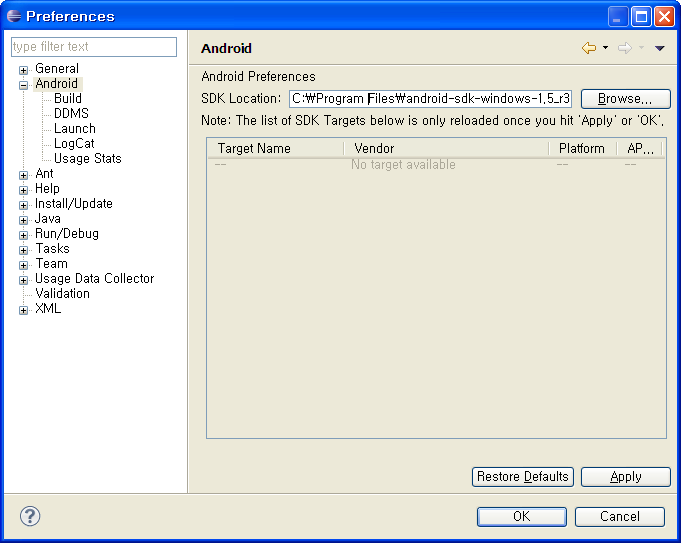This screenshot has height=543, width=681.
Task: Click the Platform column header
Action: [x=583, y=149]
